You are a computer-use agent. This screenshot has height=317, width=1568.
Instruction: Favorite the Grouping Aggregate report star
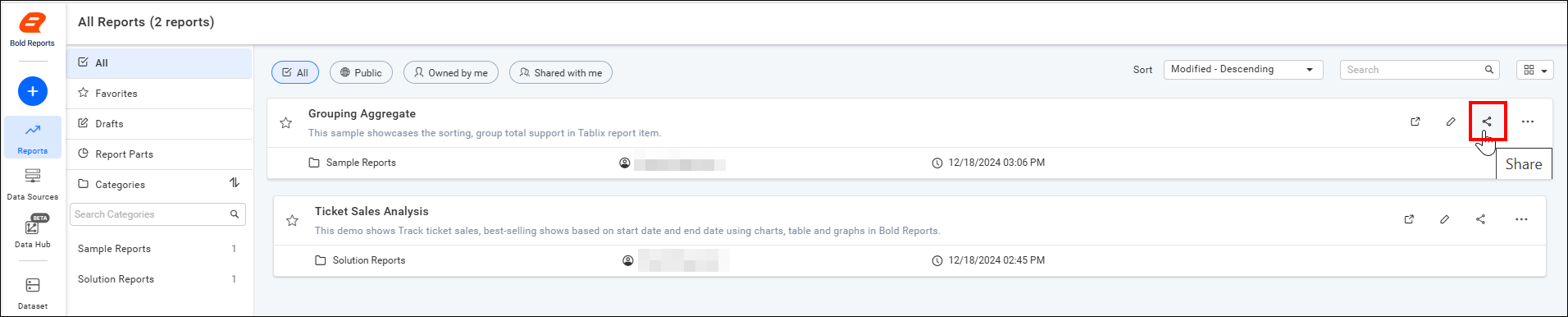pos(285,123)
